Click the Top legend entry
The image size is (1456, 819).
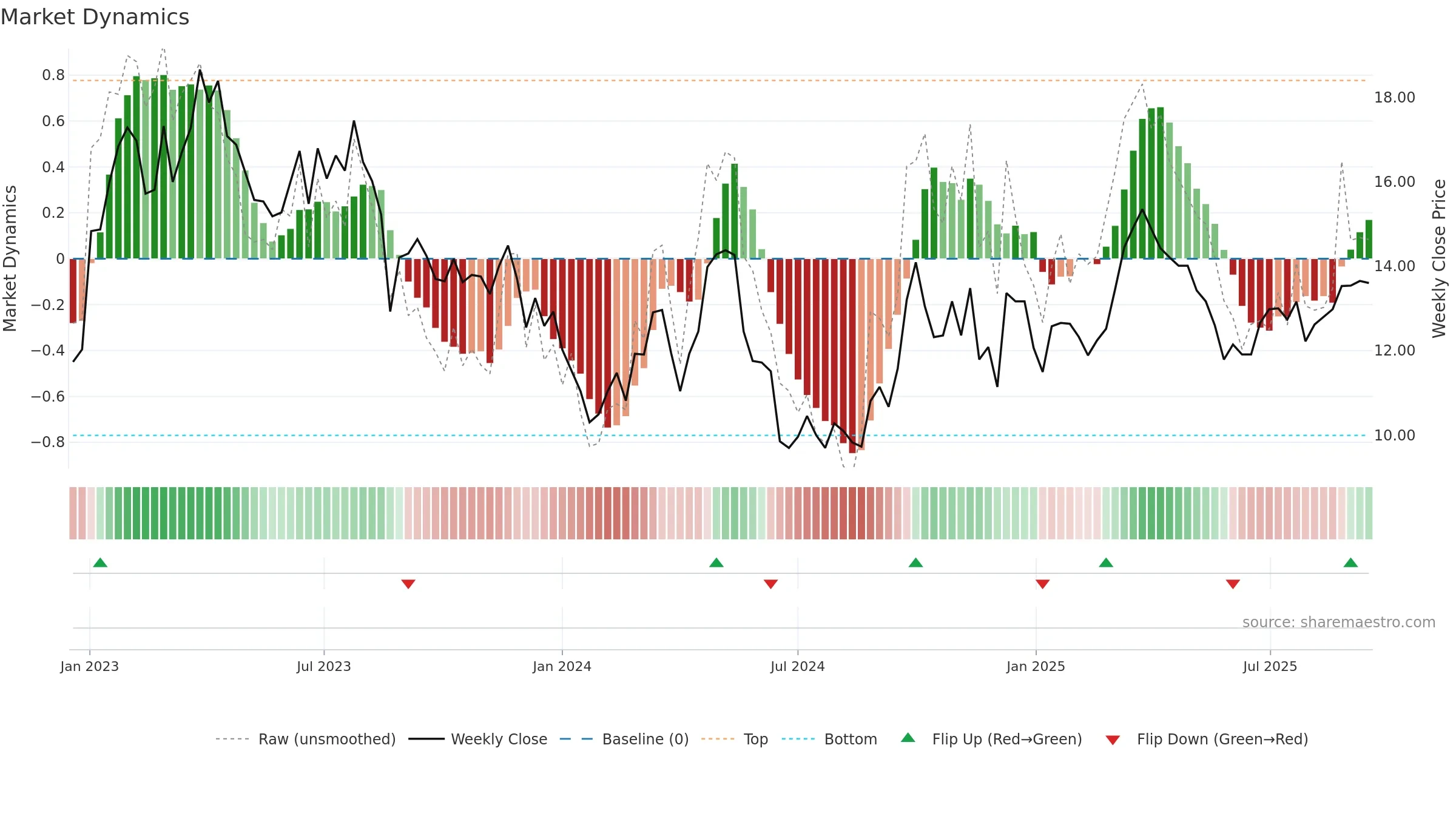(x=735, y=739)
